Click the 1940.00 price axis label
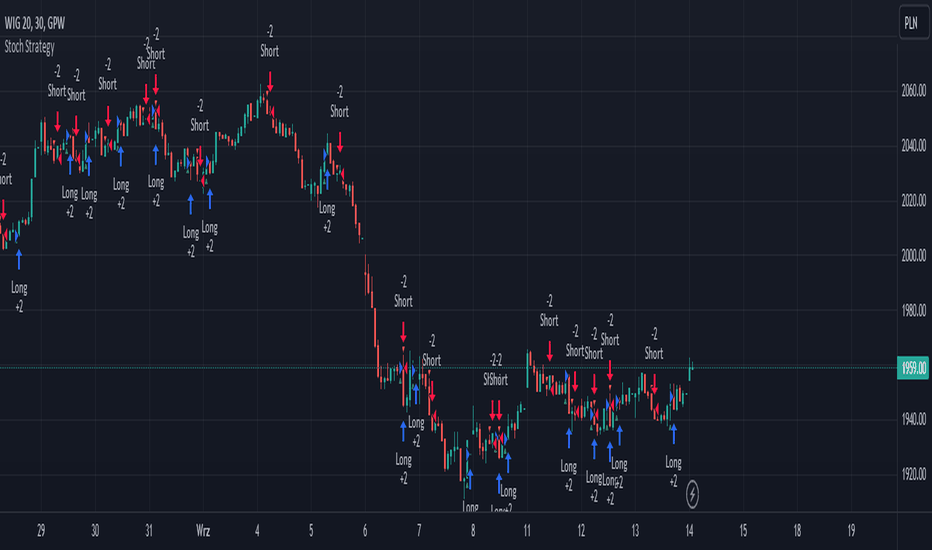The image size is (932, 550). pyautogui.click(x=914, y=420)
